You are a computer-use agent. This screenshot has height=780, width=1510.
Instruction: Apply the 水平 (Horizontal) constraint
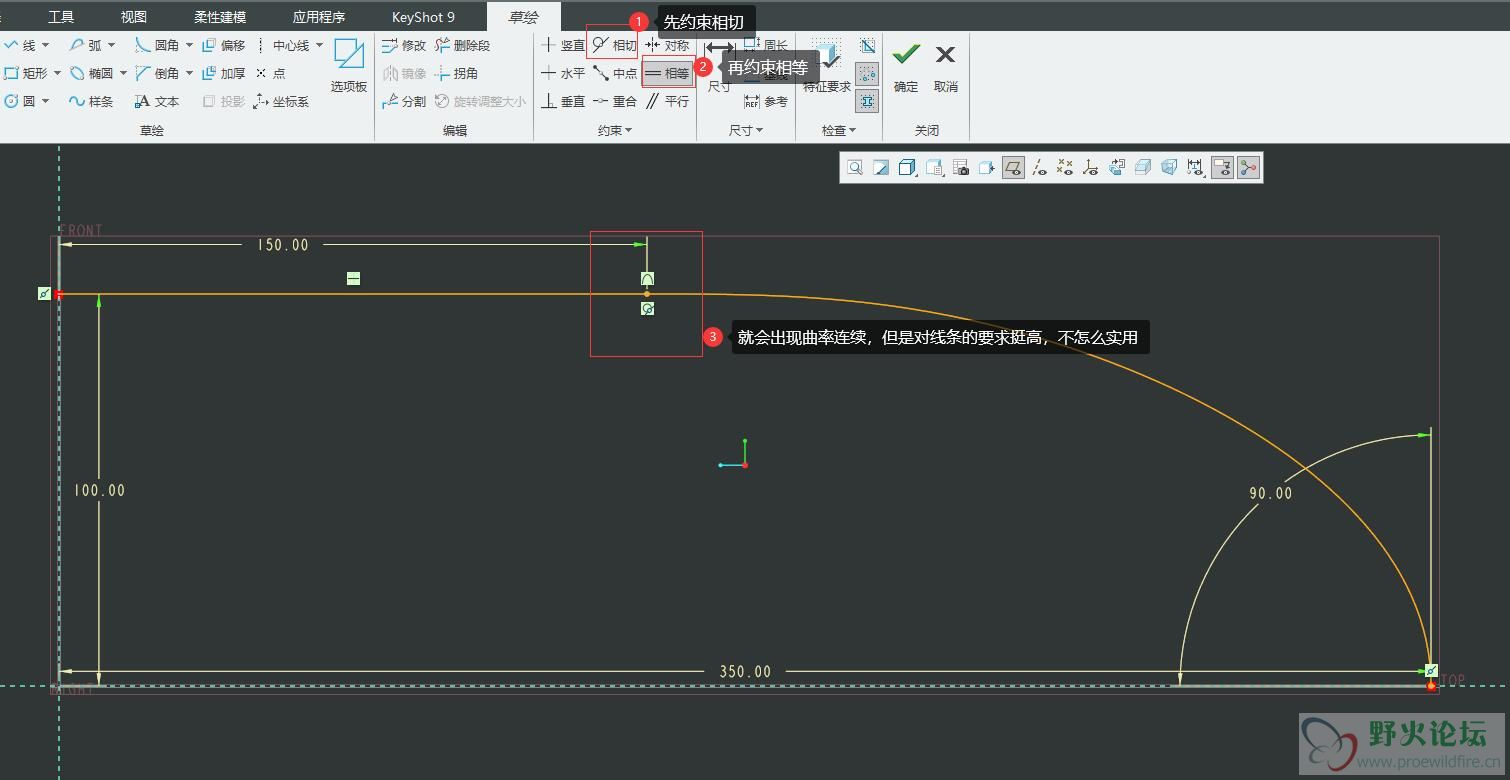563,73
